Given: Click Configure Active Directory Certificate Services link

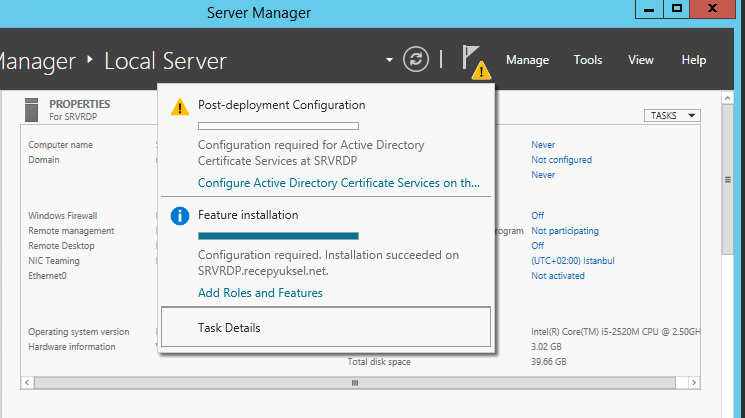Looking at the screenshot, I should tap(339, 183).
